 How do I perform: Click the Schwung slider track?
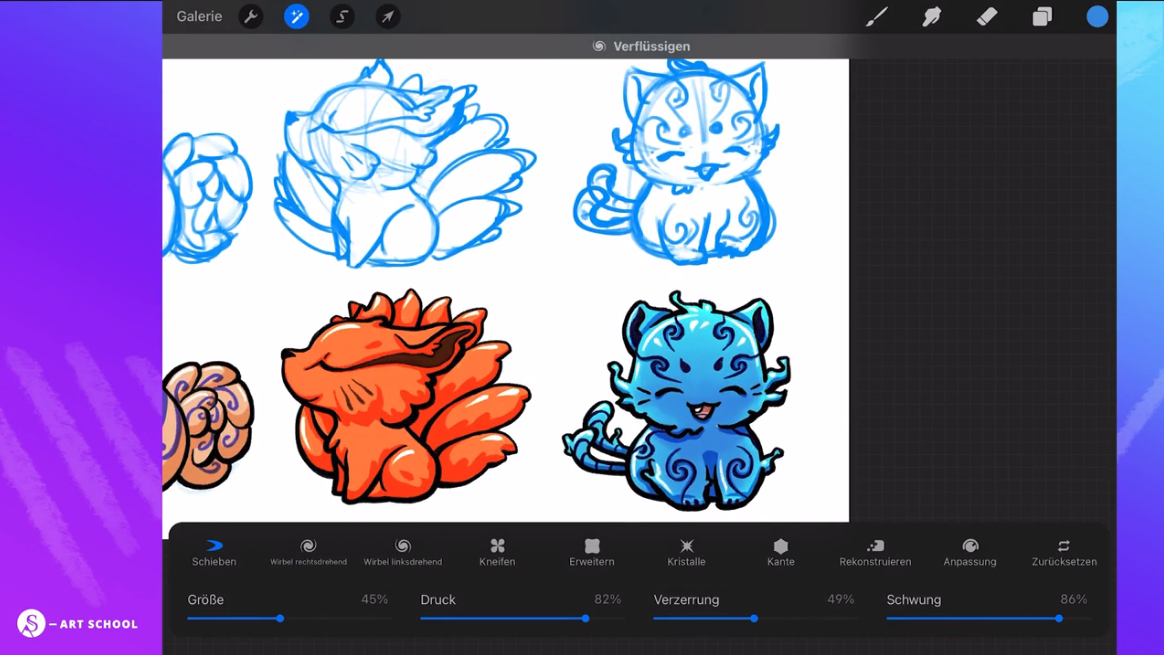pyautogui.click(x=987, y=618)
